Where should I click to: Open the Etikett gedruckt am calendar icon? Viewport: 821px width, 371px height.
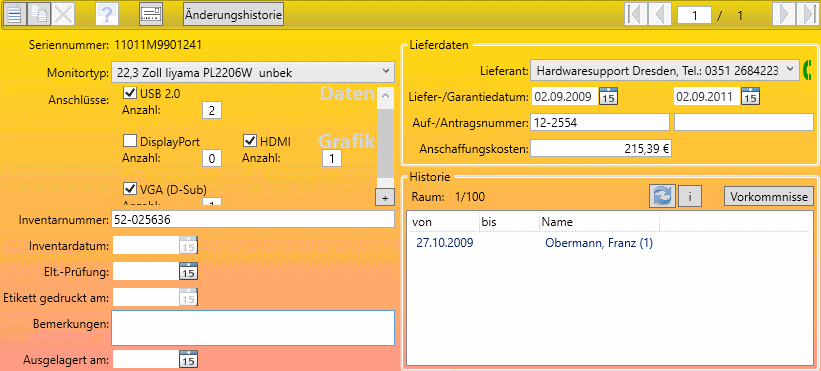188,297
